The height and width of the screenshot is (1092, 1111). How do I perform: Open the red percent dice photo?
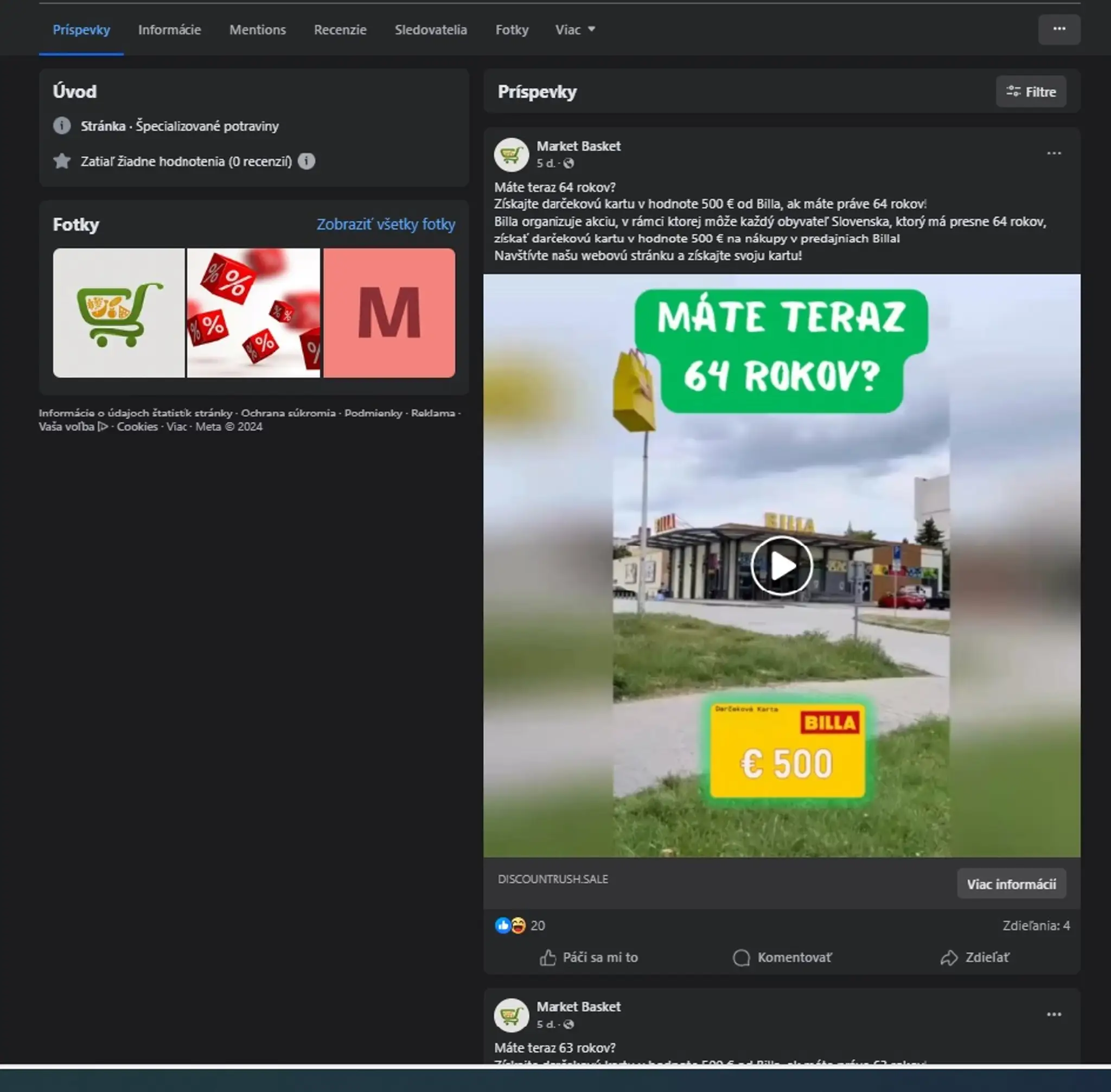click(253, 312)
